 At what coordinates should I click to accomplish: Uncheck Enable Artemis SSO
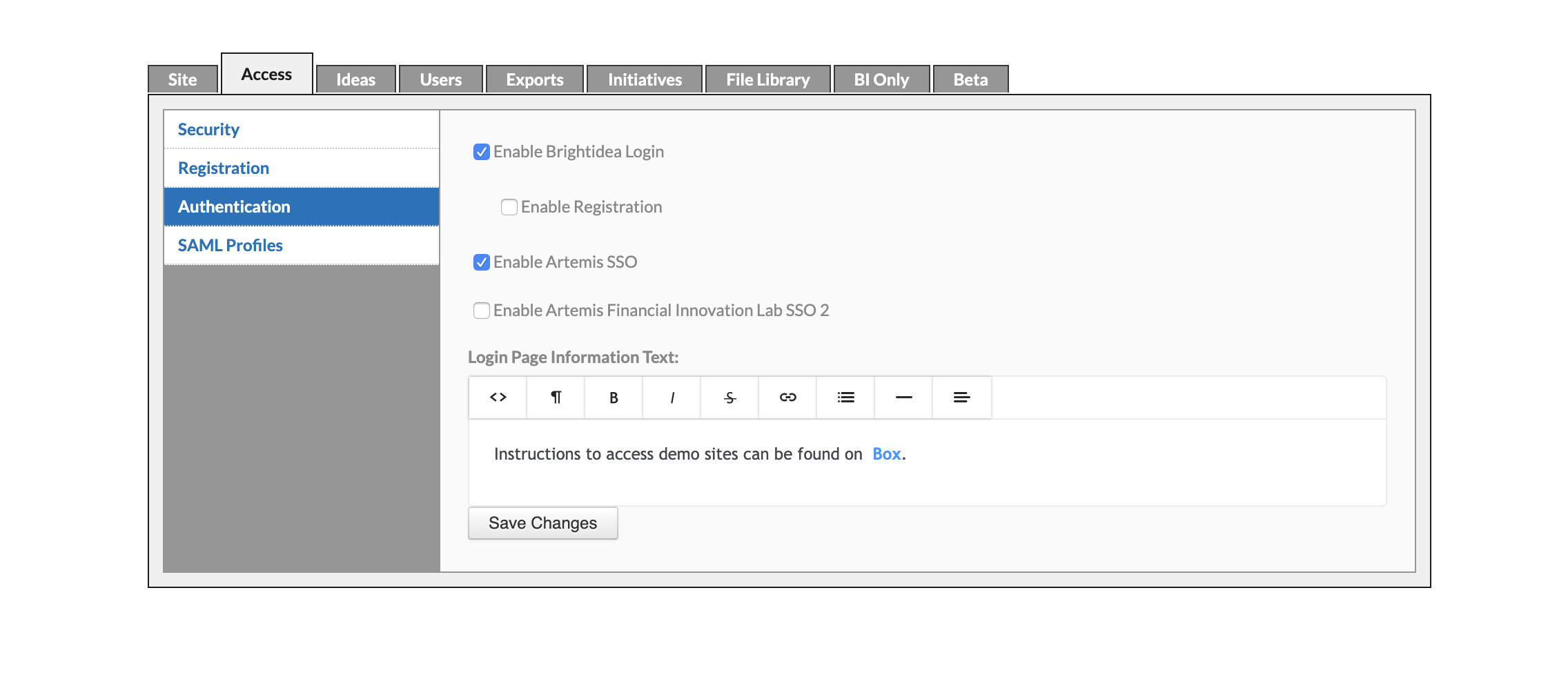(x=482, y=262)
